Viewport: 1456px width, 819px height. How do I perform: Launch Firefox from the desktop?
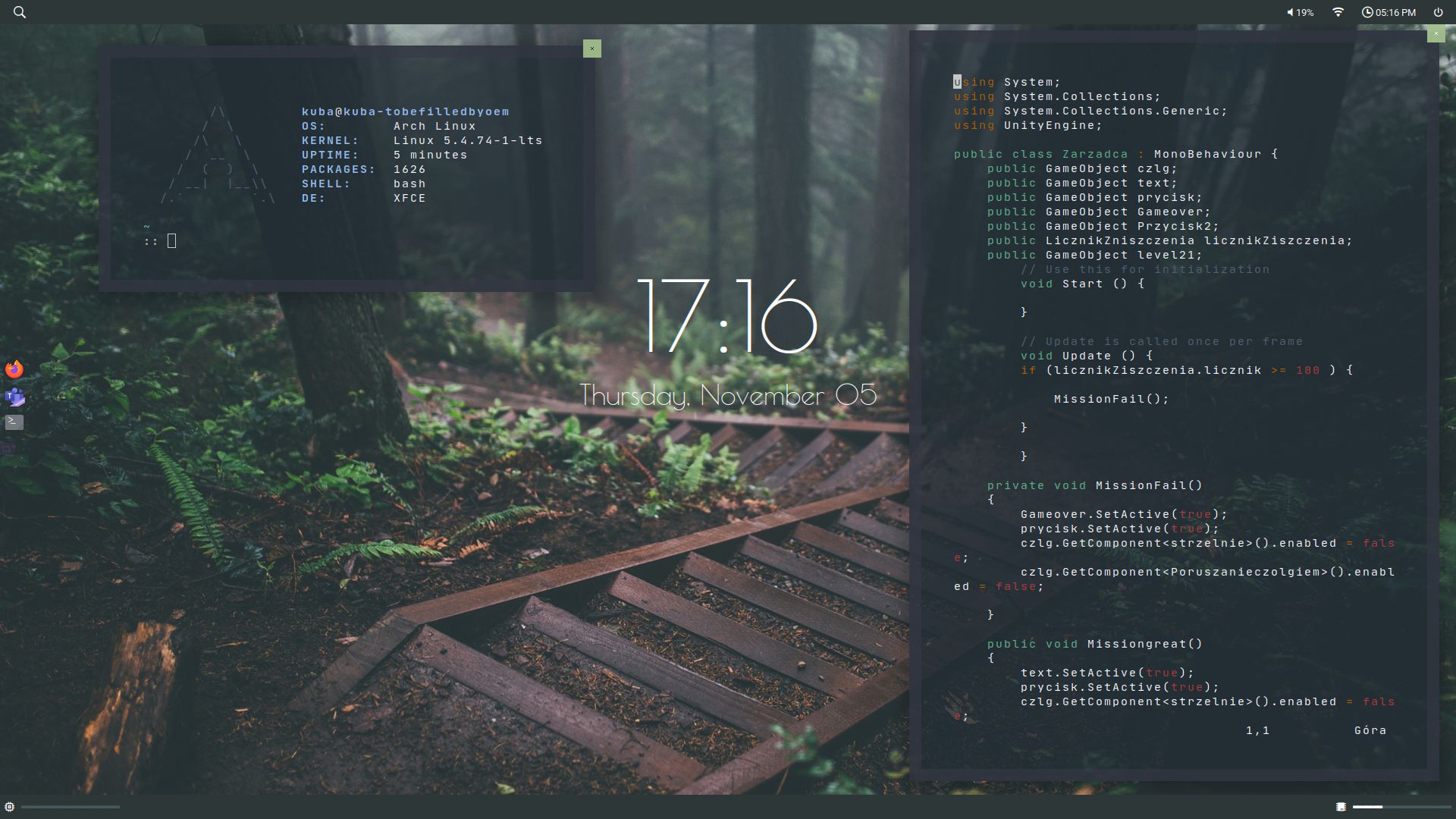point(15,369)
